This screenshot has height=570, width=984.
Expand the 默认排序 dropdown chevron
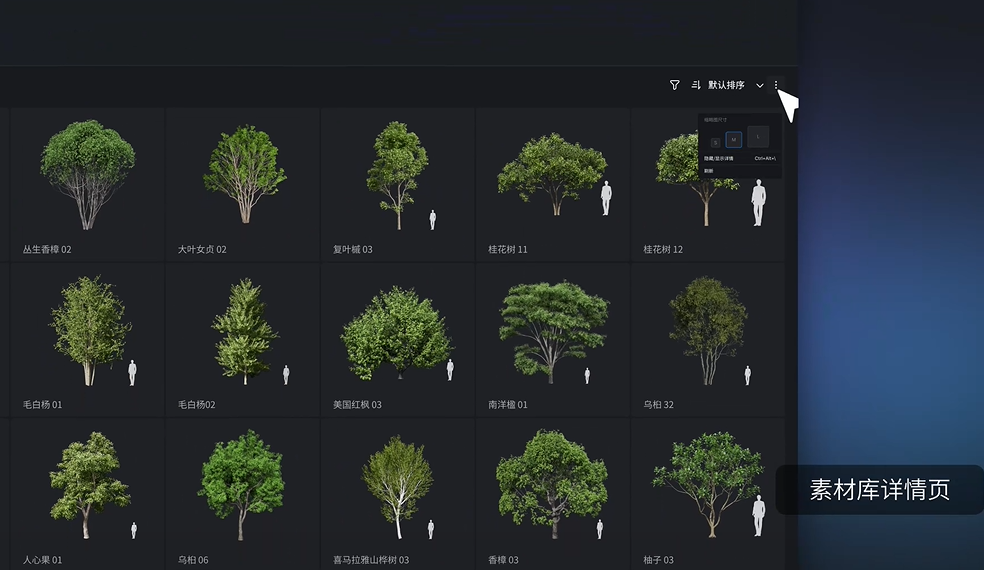[759, 85]
